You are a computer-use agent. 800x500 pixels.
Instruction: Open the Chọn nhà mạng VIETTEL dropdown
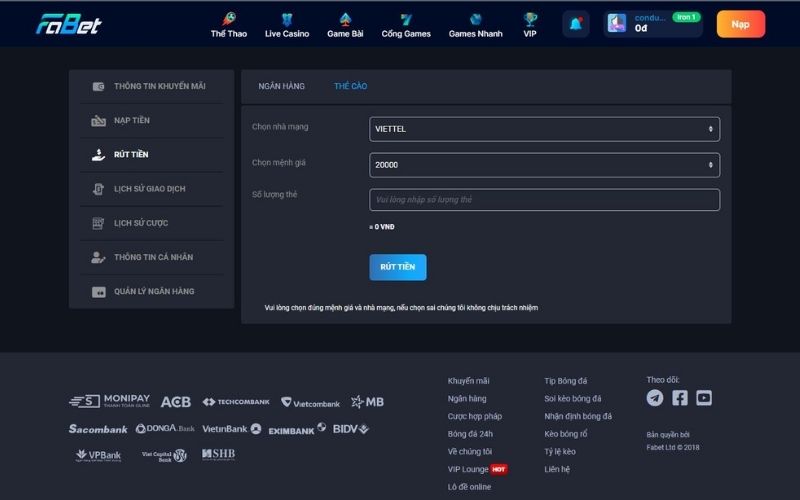(x=544, y=129)
